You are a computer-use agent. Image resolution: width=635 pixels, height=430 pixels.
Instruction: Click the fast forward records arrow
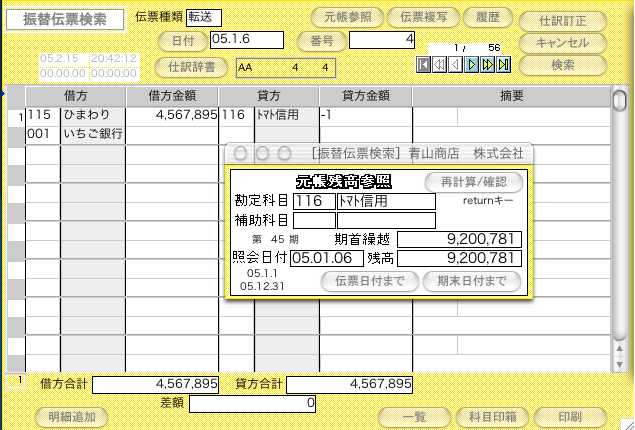(488, 65)
